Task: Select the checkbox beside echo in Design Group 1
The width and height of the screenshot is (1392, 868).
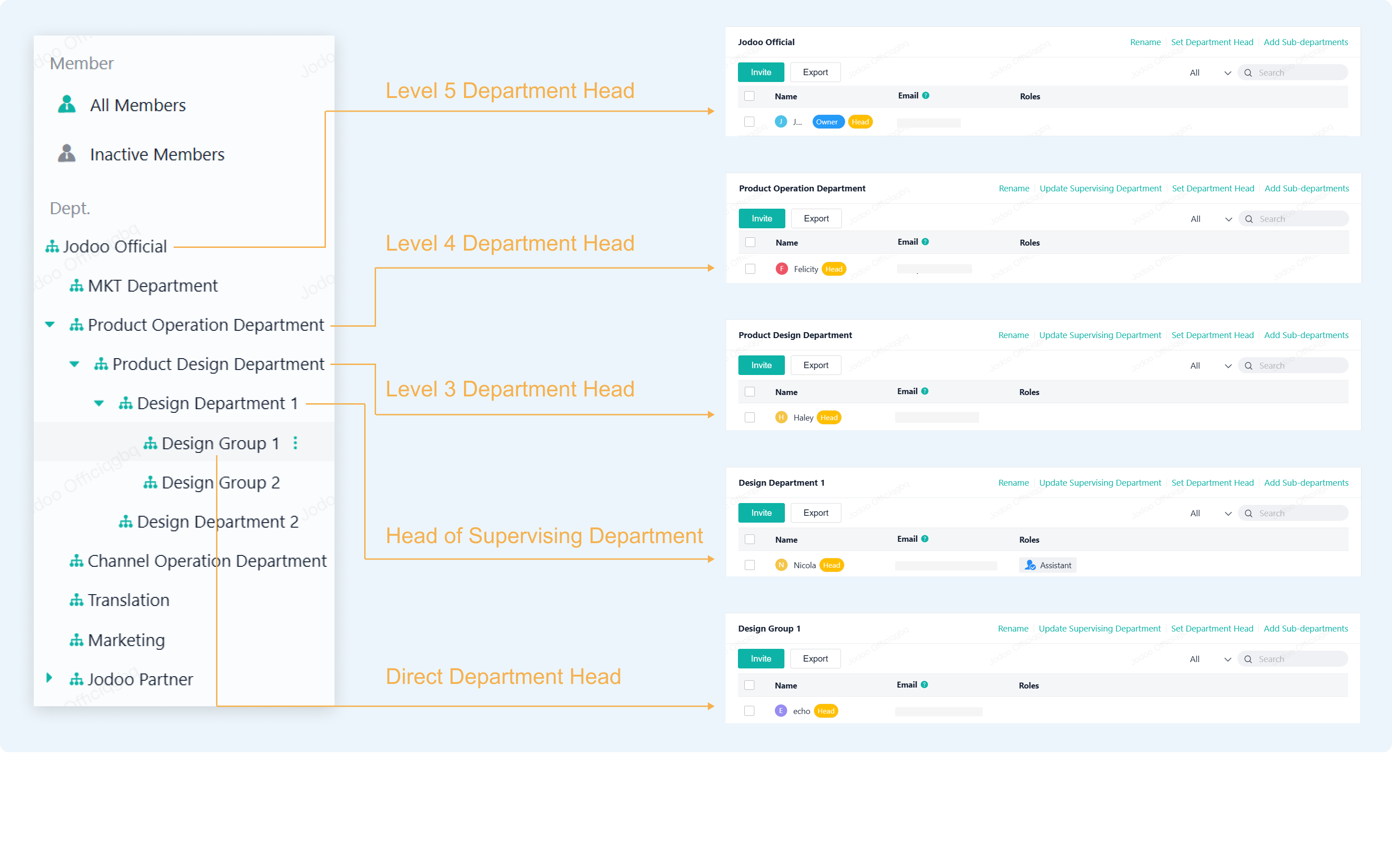Action: pyautogui.click(x=749, y=711)
